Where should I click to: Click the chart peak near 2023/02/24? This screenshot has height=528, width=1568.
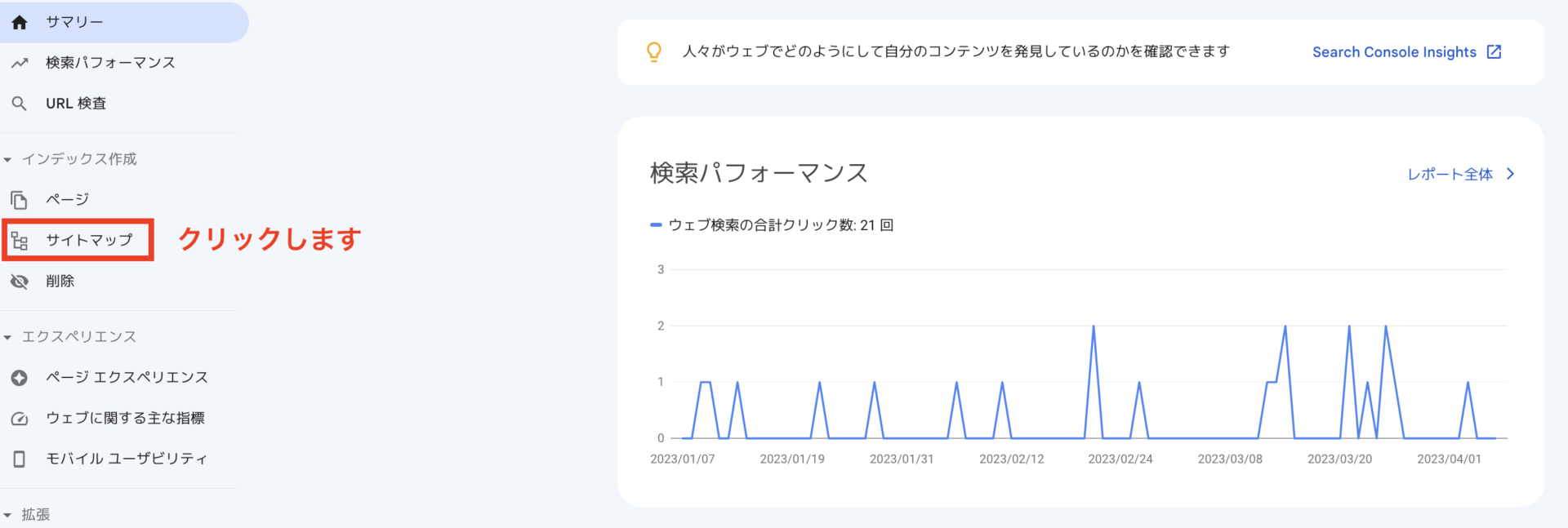[x=1094, y=326]
